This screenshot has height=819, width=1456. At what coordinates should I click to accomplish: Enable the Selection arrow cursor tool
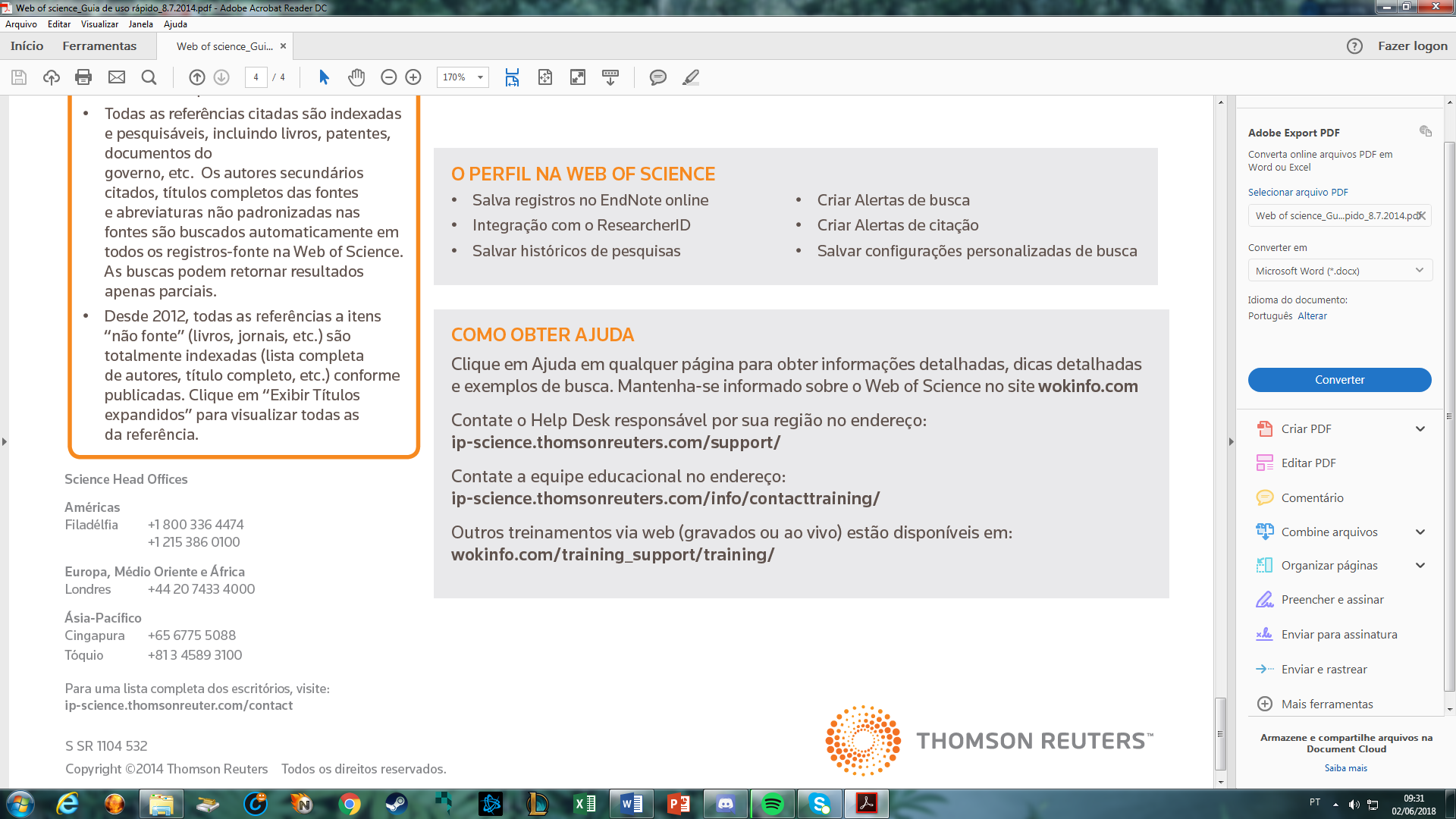pos(324,77)
